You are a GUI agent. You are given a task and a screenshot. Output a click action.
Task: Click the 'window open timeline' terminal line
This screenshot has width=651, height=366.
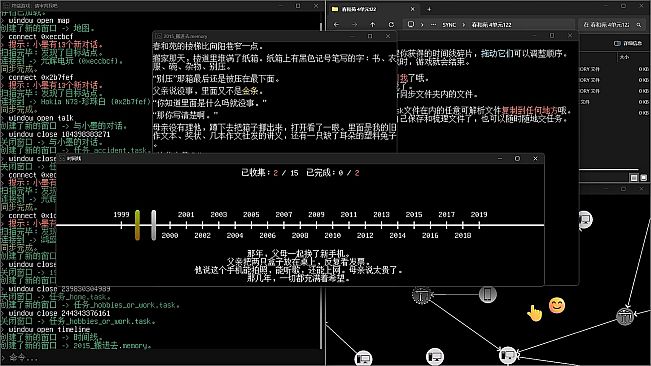coord(49,329)
